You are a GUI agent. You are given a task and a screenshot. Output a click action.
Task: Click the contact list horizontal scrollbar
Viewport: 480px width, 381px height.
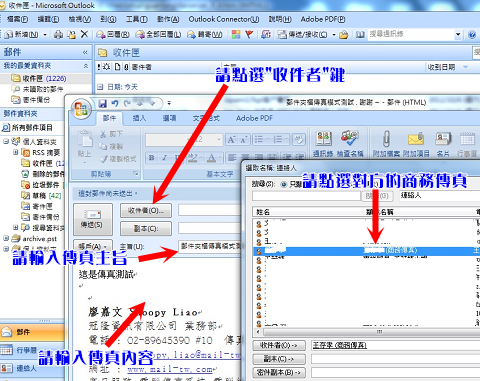(368, 332)
